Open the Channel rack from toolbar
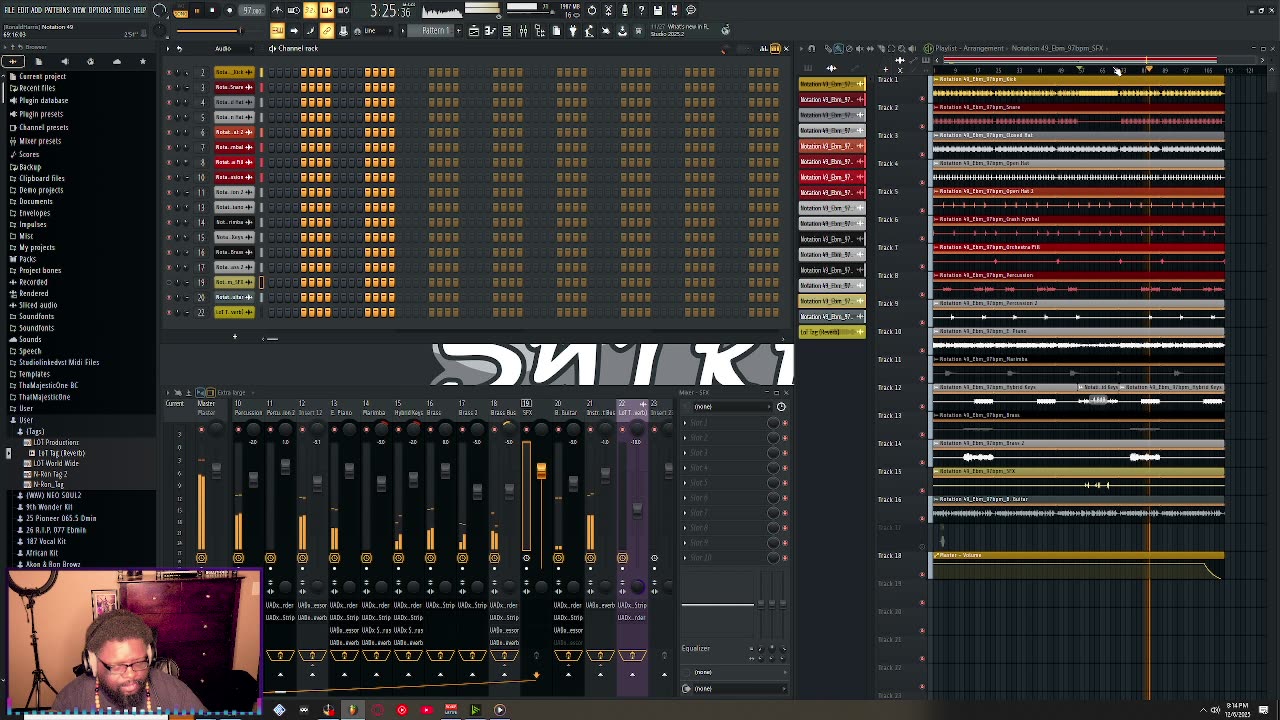The width and height of the screenshot is (1280, 720). pos(507,31)
